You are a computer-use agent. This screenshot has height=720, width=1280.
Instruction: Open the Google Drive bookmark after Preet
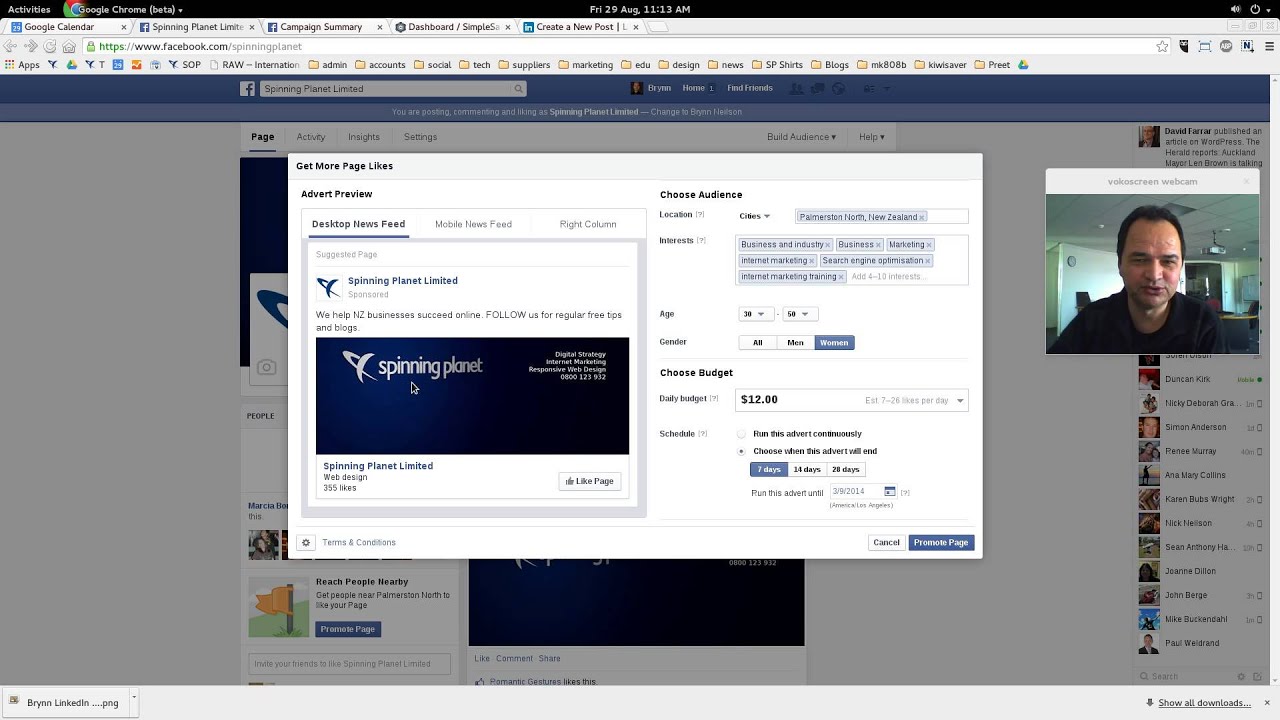click(1023, 65)
